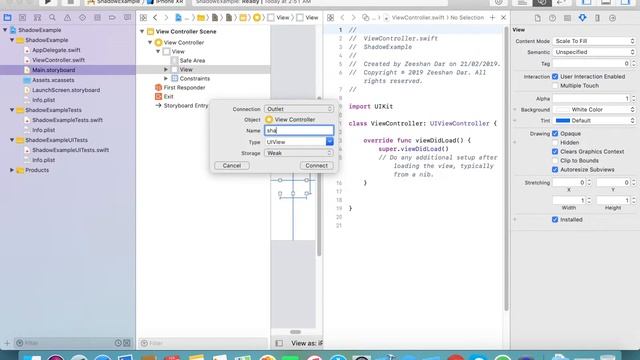The height and width of the screenshot is (360, 640).
Task: Click the outlet Name text field
Action: pos(299,131)
